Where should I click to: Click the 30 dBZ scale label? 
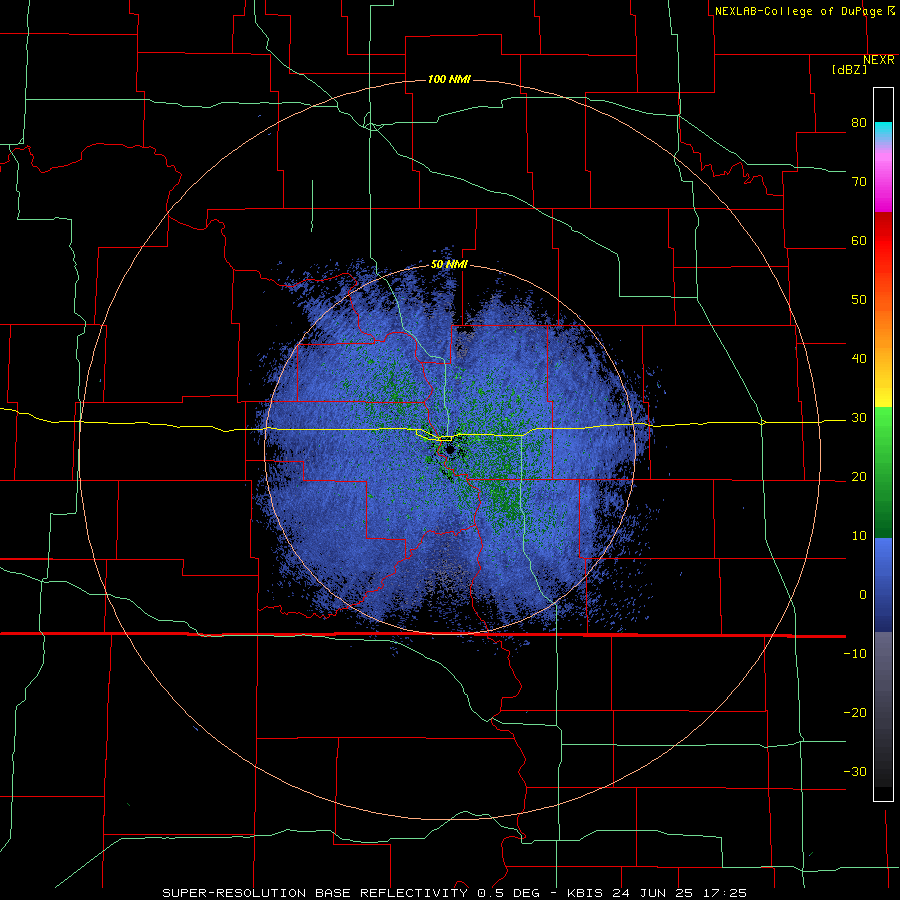[859, 418]
